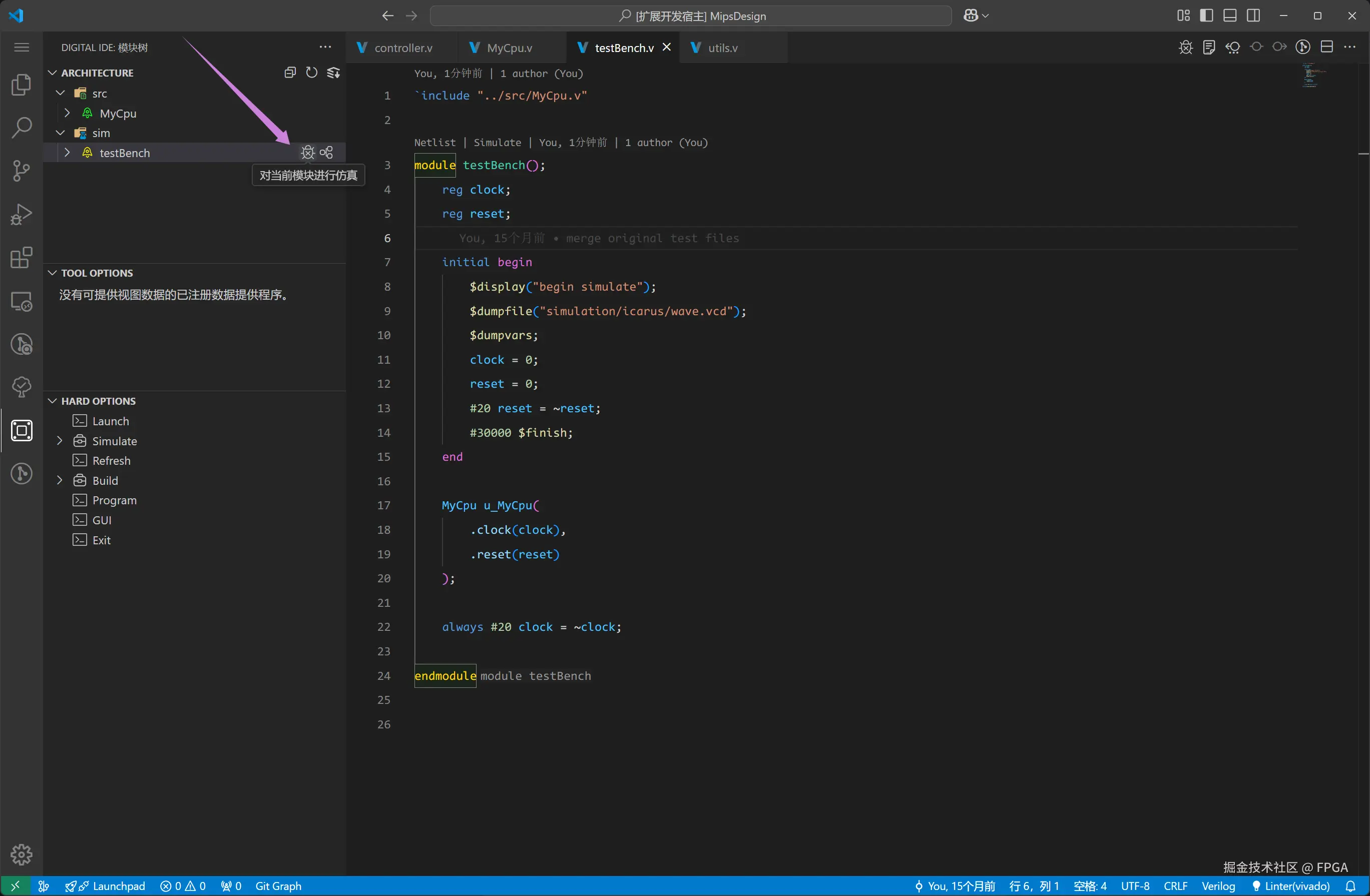Click netlist icon beside testBench module

point(326,153)
